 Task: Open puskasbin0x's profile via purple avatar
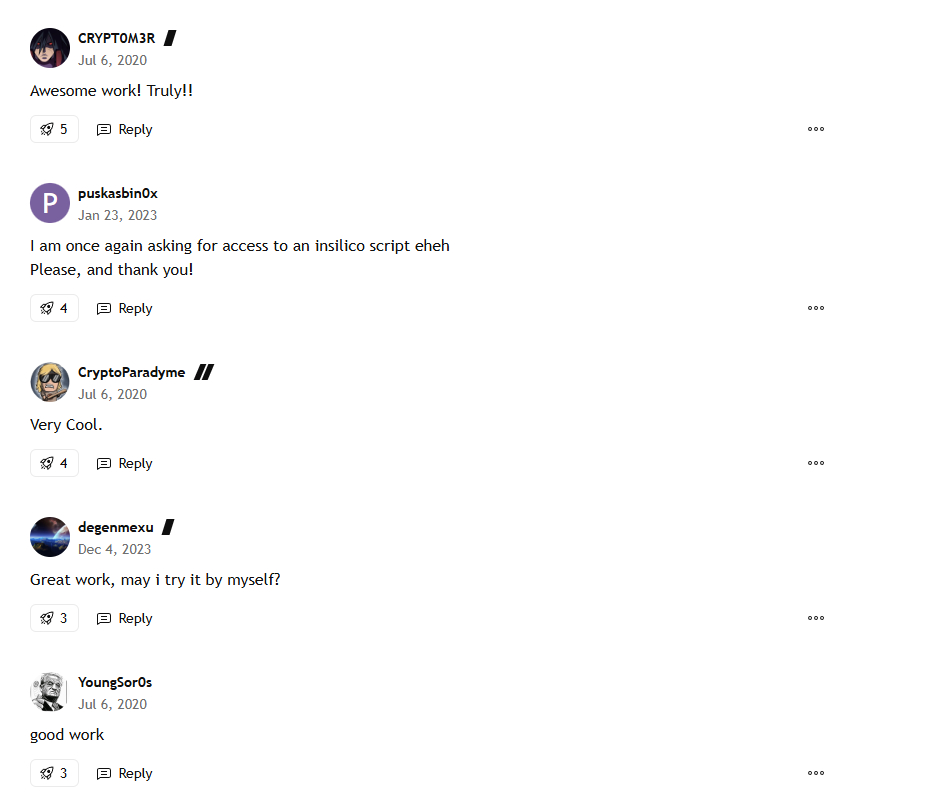click(50, 203)
